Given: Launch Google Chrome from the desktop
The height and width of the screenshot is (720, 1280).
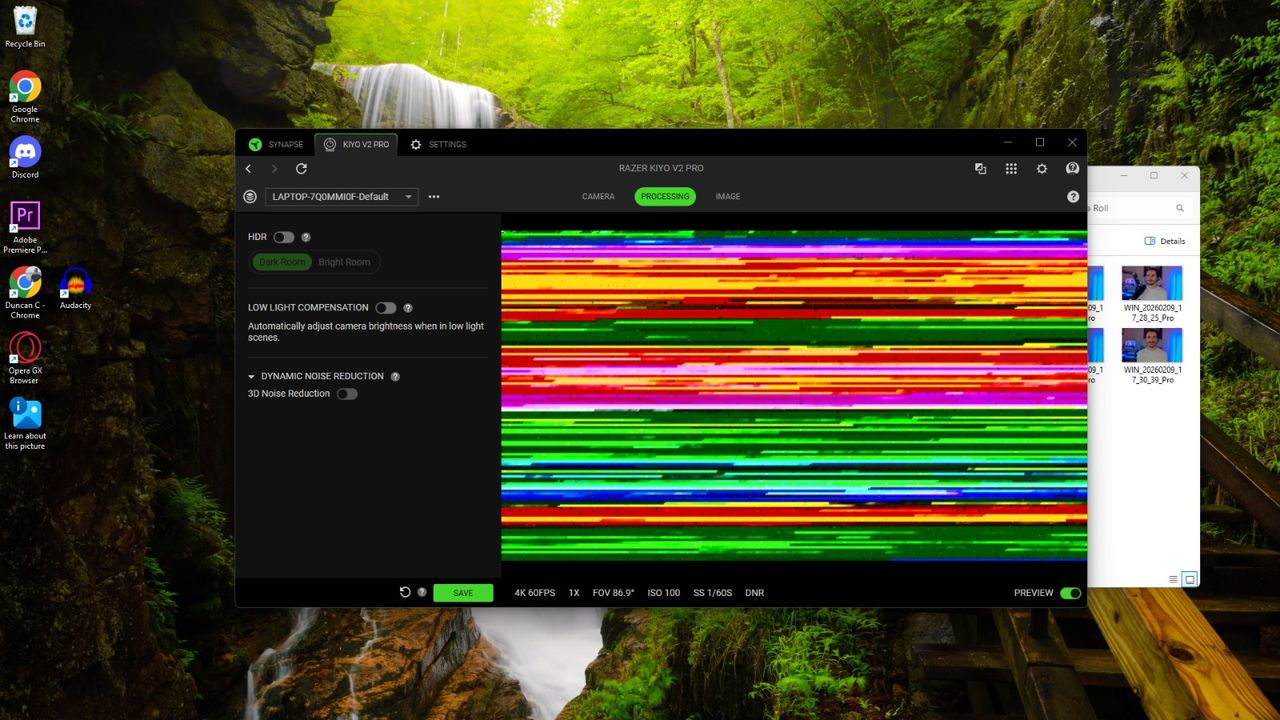Looking at the screenshot, I should coord(25,96).
